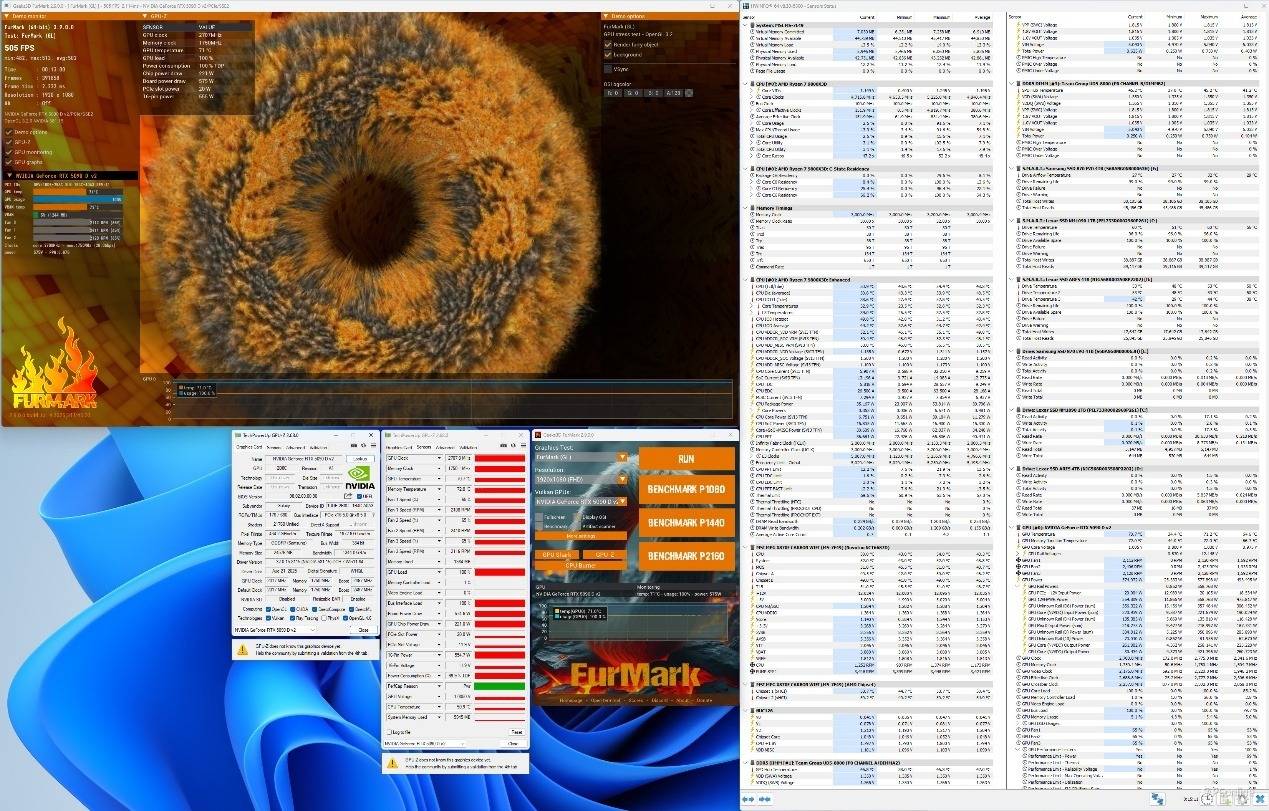The width and height of the screenshot is (1269, 811).
Task: Click the warning icon below left GPU-Z
Action: click(242, 649)
